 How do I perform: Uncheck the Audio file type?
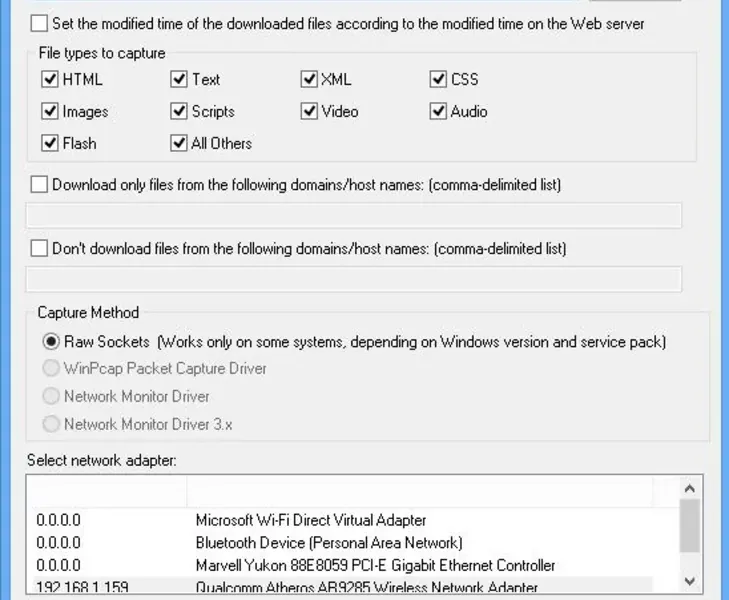click(x=438, y=111)
